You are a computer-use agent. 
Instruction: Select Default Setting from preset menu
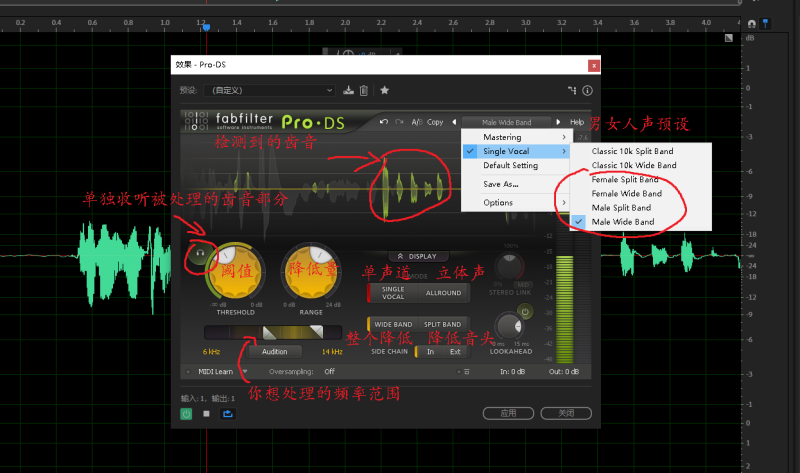(510, 165)
